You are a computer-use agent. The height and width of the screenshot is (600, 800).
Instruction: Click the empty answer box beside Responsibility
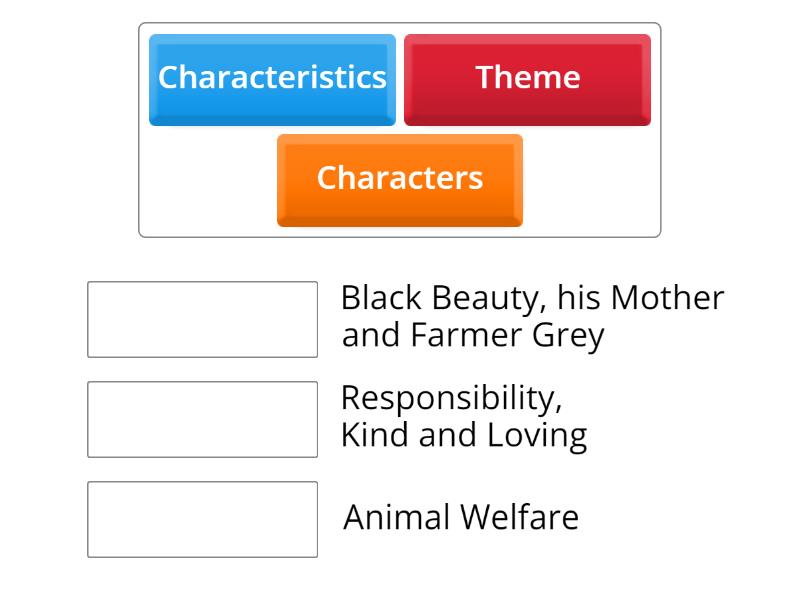click(202, 417)
